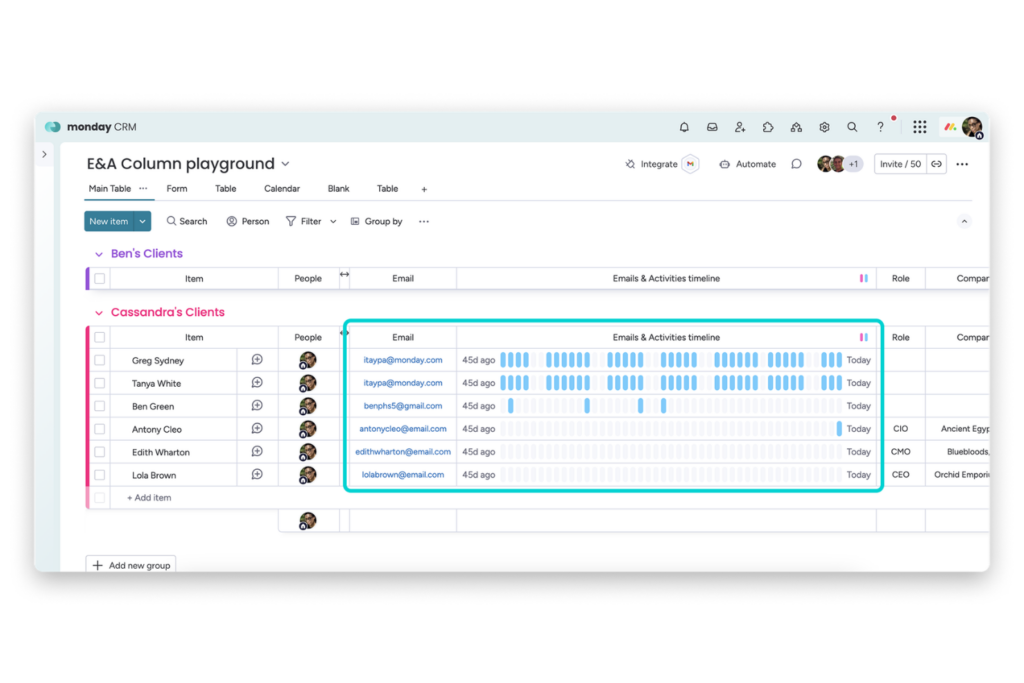Screen dimensions: 1024x683
Task: Click Greg Sydney's activities timeline bar
Action: 671,360
